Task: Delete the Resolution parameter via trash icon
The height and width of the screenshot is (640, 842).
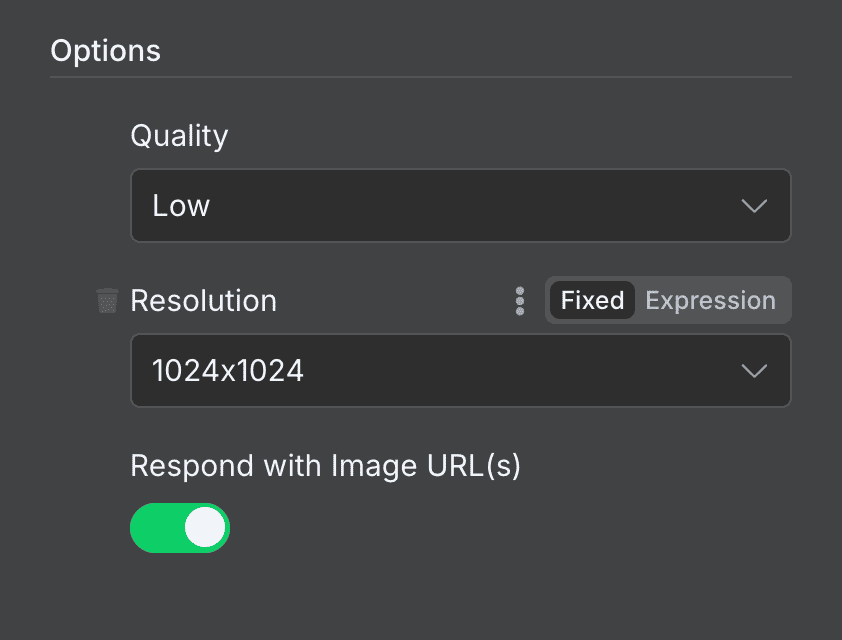Action: [106, 300]
